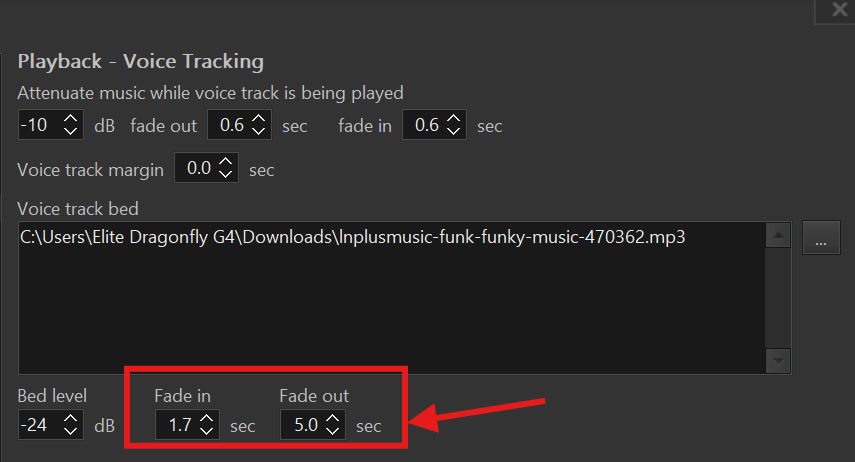Viewport: 855px width, 462px height.
Task: Increase the Bed level value
Action: pos(71,419)
